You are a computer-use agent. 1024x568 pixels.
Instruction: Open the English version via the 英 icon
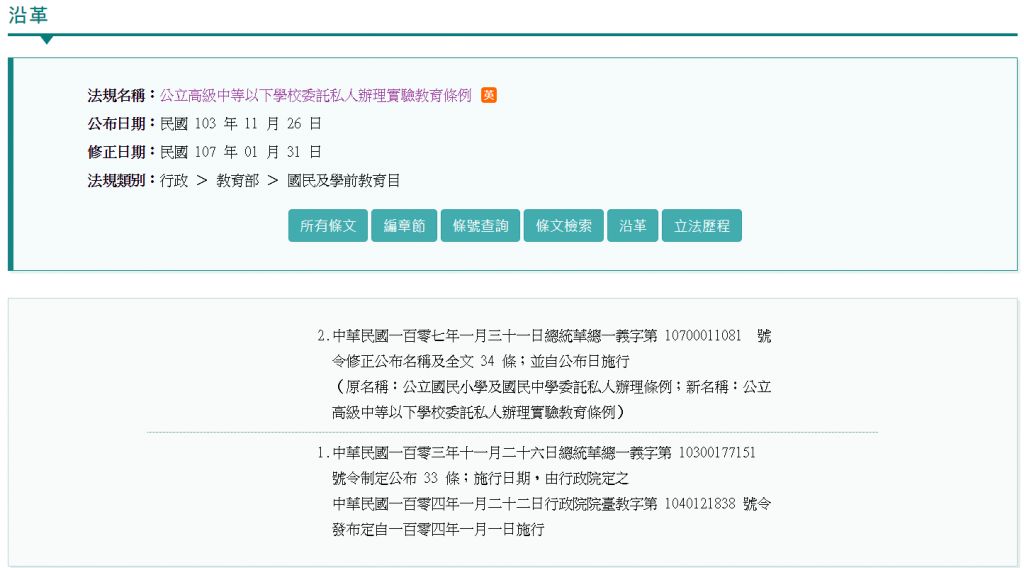tap(489, 95)
